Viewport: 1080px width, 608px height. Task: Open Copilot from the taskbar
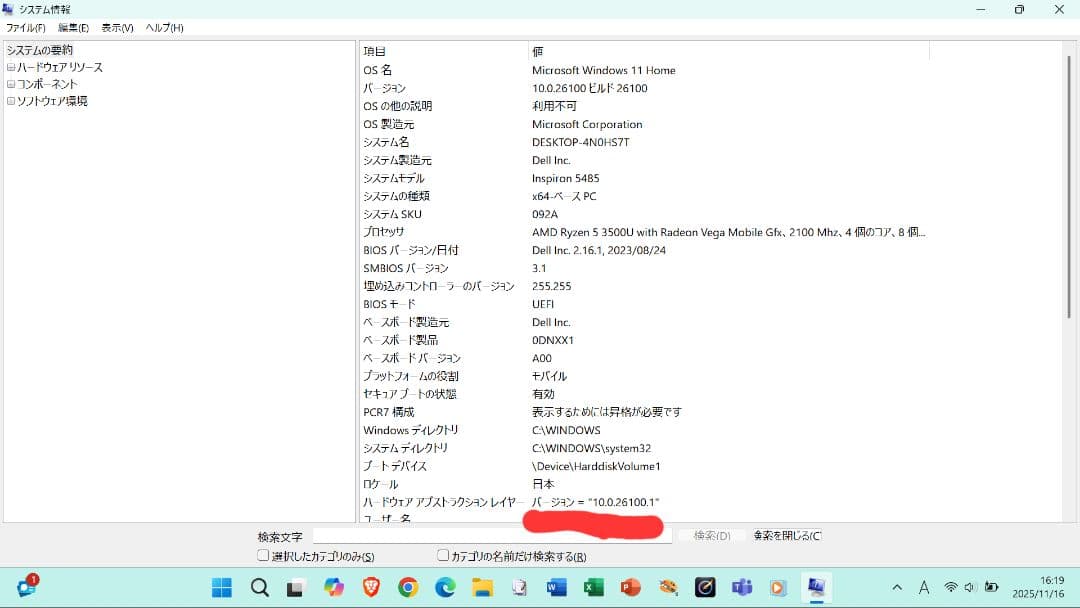pos(335,588)
